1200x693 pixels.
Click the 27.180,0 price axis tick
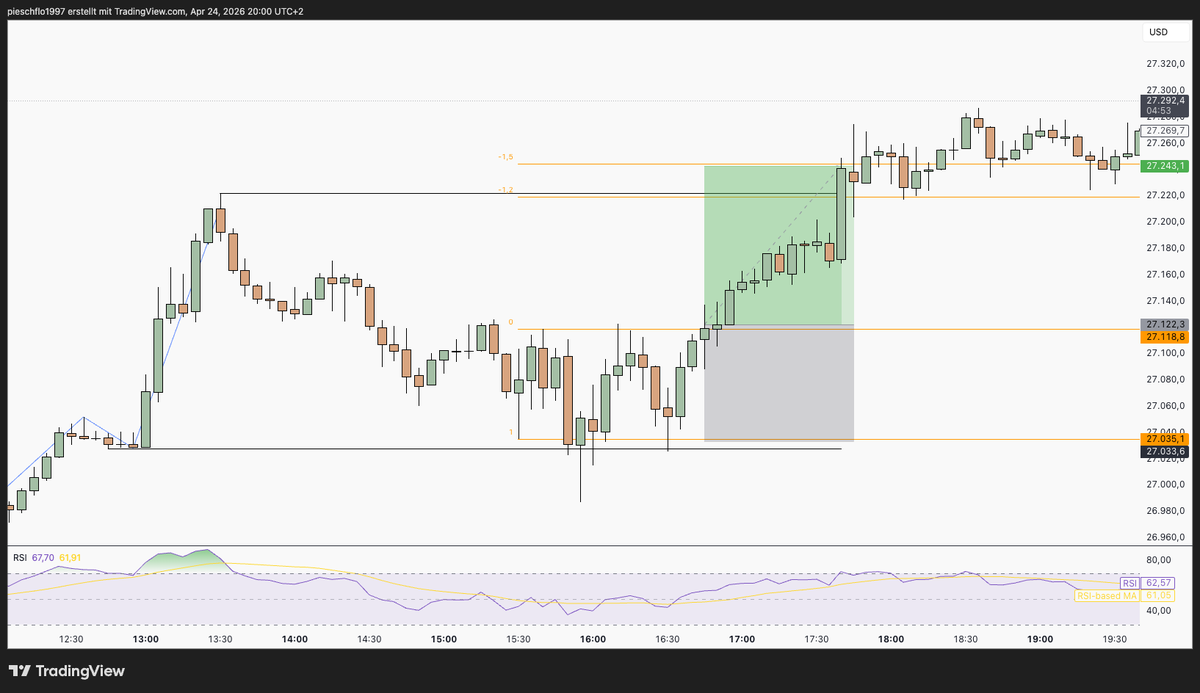(1166, 248)
